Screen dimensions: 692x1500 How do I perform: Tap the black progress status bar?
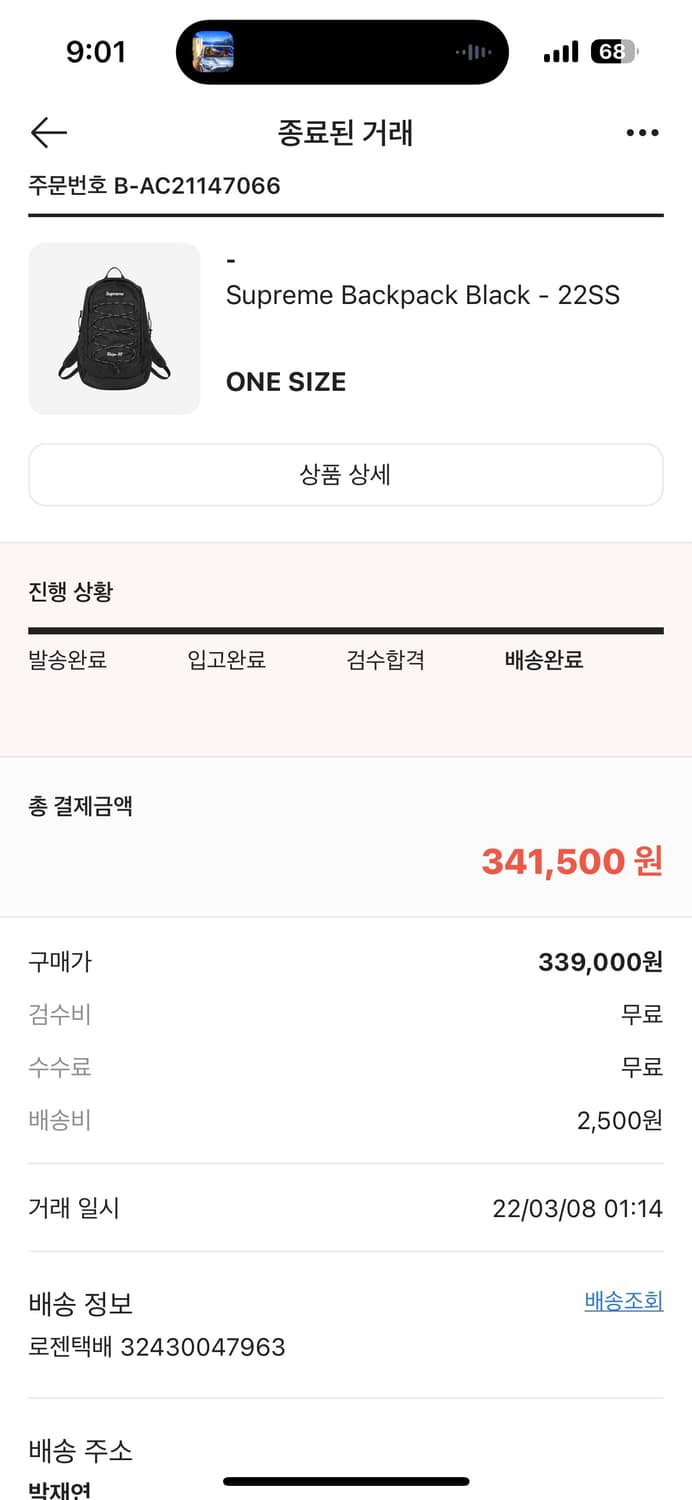[346, 631]
